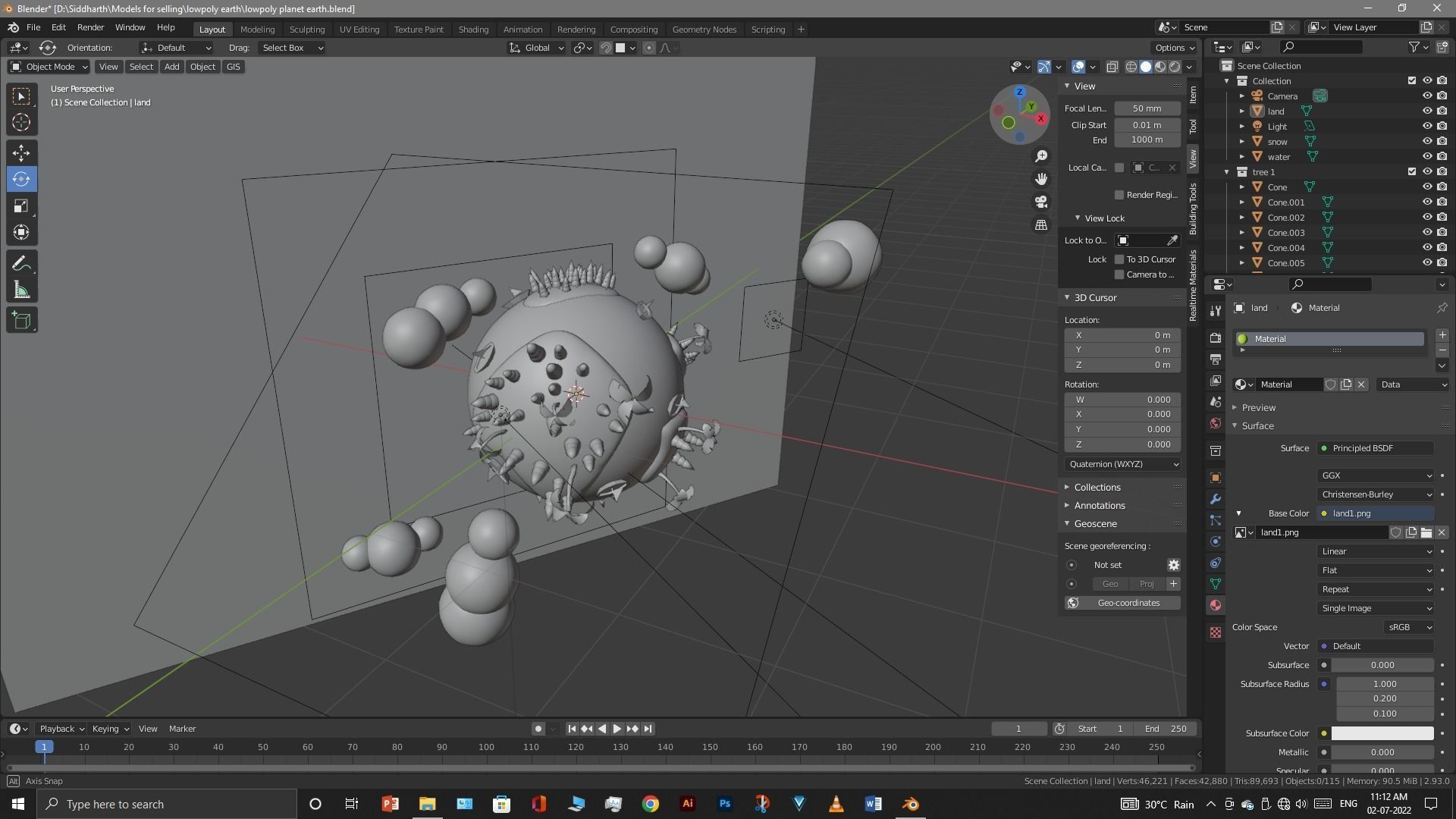Click the Principled BSDF surface button
Screen dimensions: 1456x819
[1375, 448]
